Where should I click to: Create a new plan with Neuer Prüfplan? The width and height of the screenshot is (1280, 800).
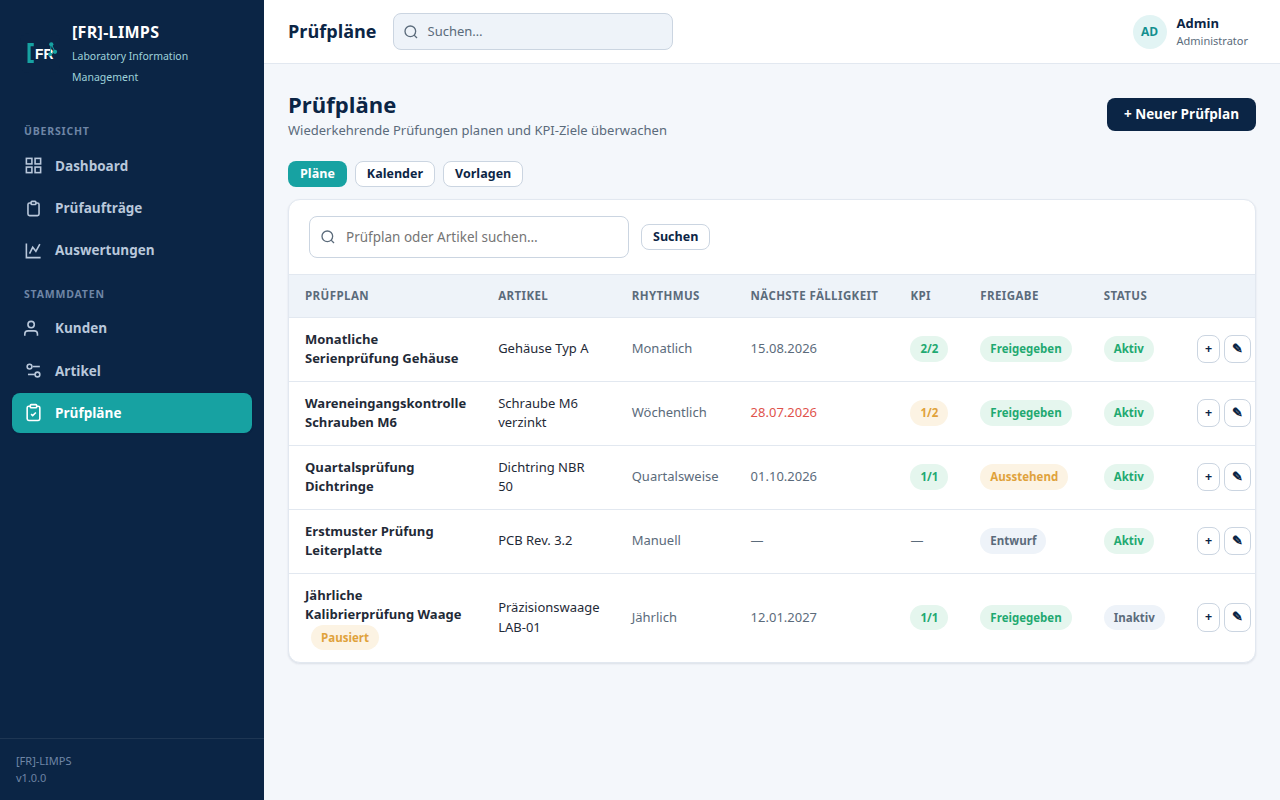click(x=1181, y=114)
